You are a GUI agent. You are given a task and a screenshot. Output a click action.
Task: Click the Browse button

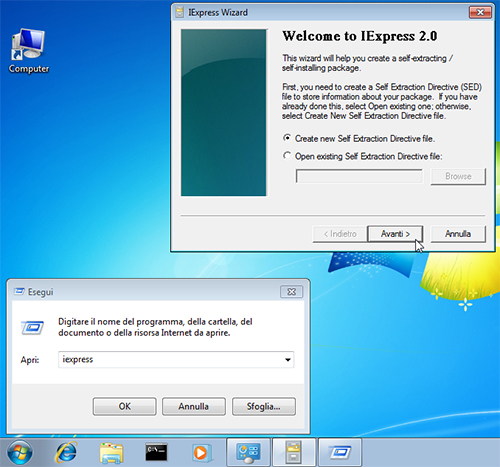tap(458, 176)
